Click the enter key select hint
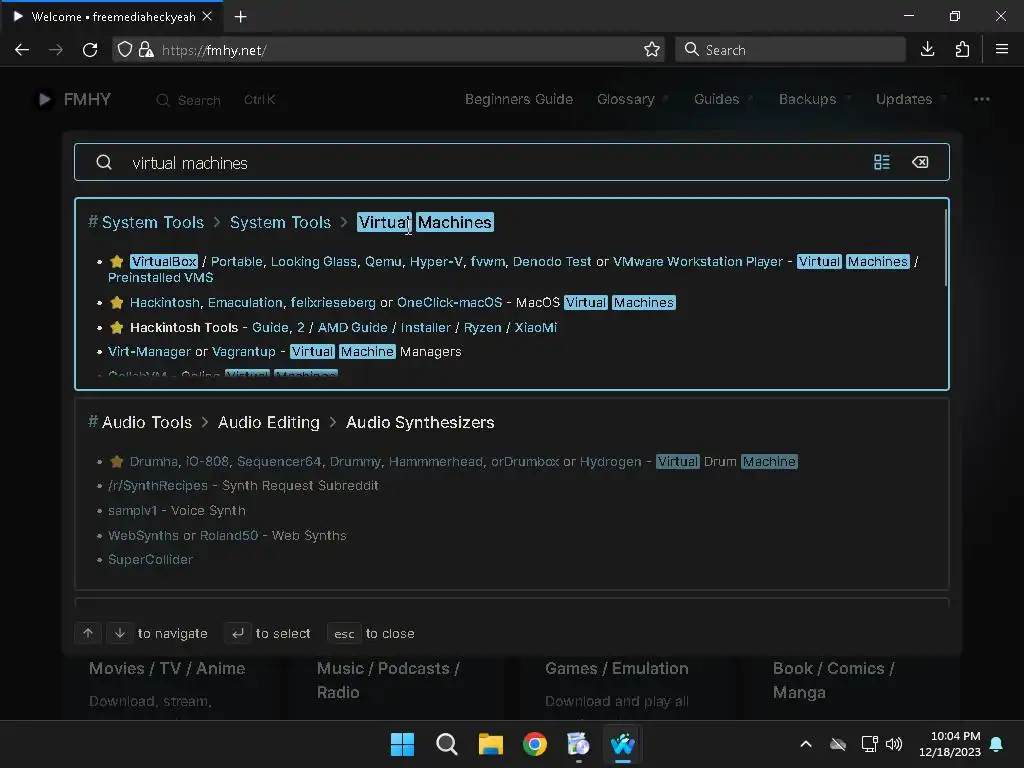 pos(238,633)
